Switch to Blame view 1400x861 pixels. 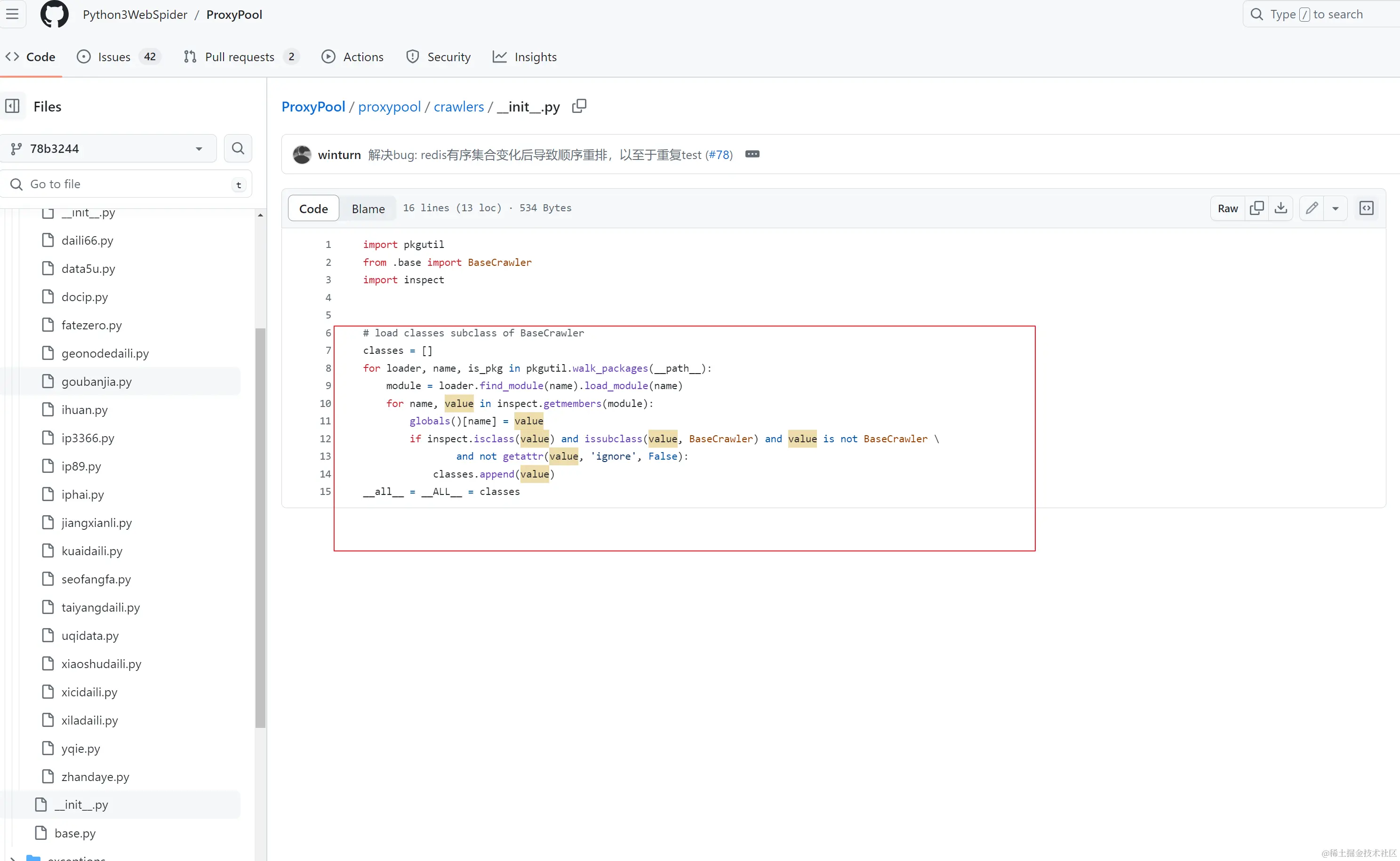[x=368, y=208]
